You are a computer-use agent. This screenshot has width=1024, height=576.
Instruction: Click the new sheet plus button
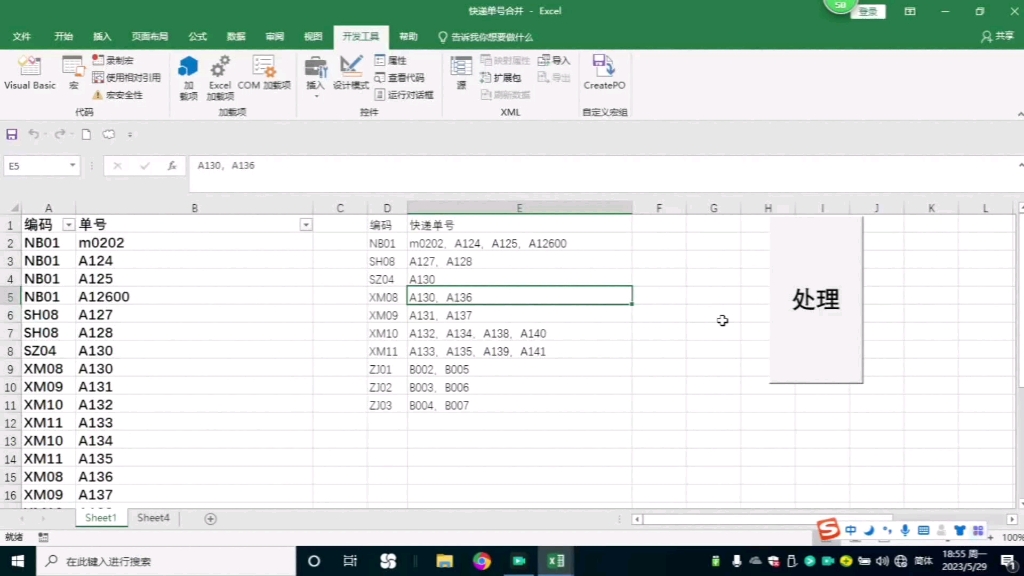click(x=209, y=517)
